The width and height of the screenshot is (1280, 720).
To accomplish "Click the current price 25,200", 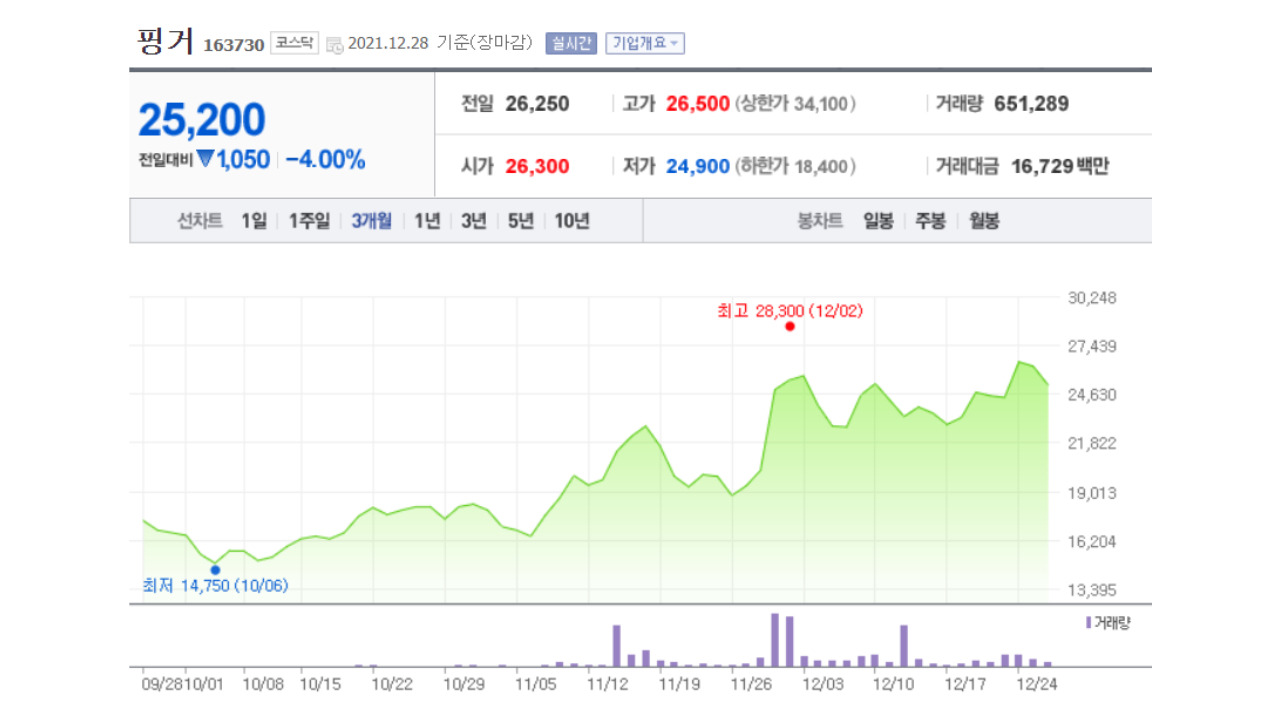I will point(202,120).
